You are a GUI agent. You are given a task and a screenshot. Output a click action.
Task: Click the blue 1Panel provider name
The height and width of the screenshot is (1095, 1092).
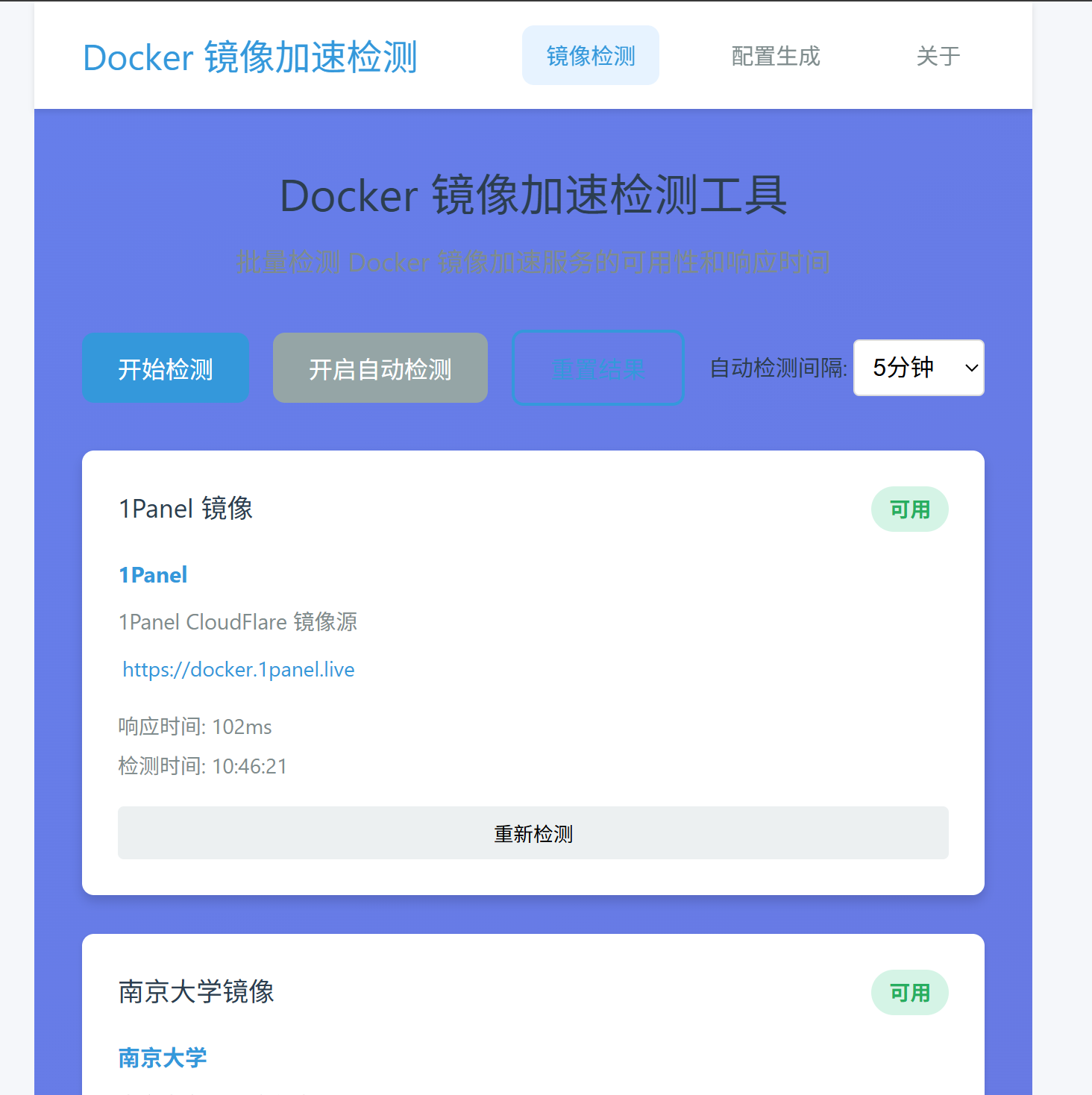click(x=153, y=575)
